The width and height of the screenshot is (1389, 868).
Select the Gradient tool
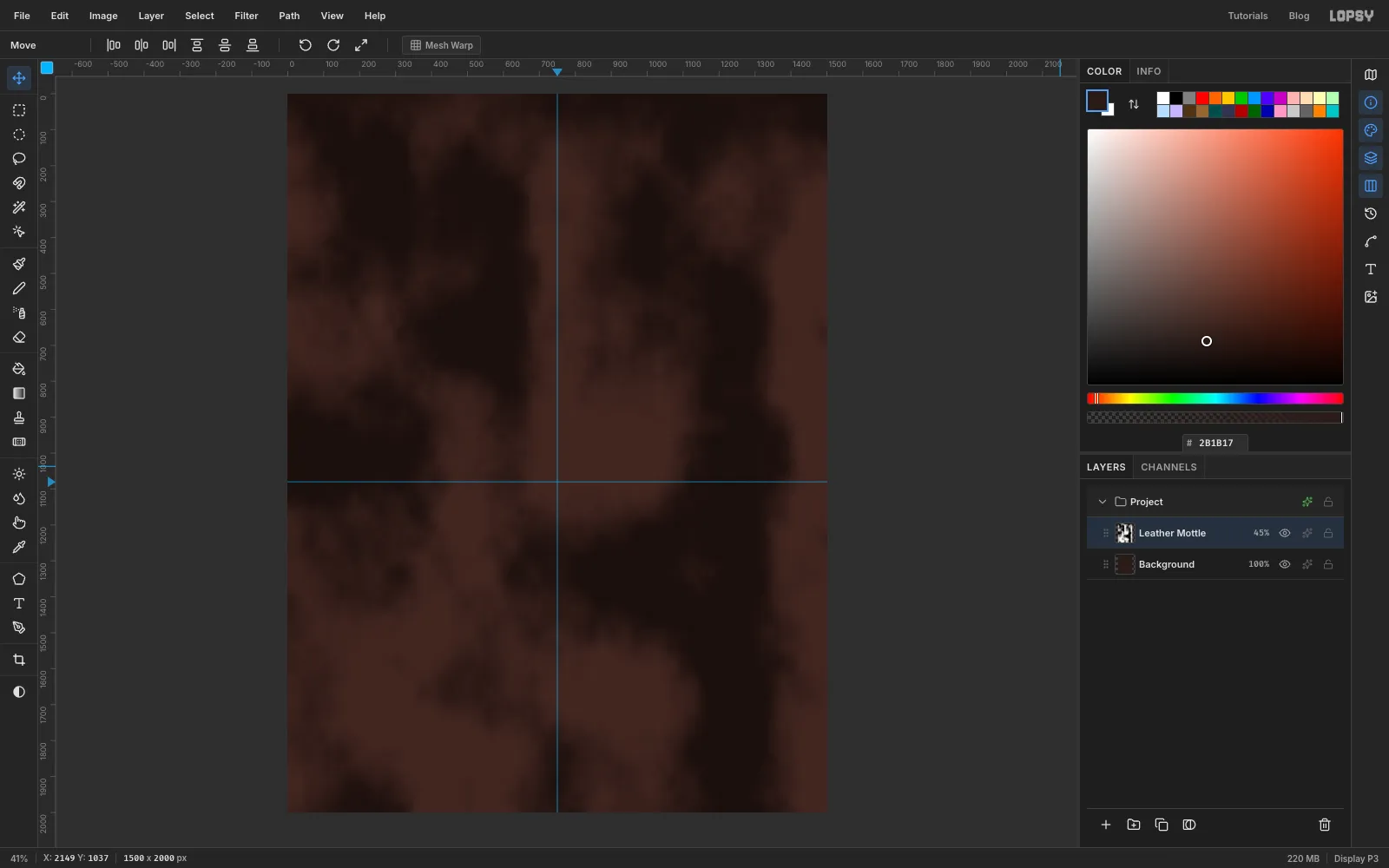tap(19, 393)
